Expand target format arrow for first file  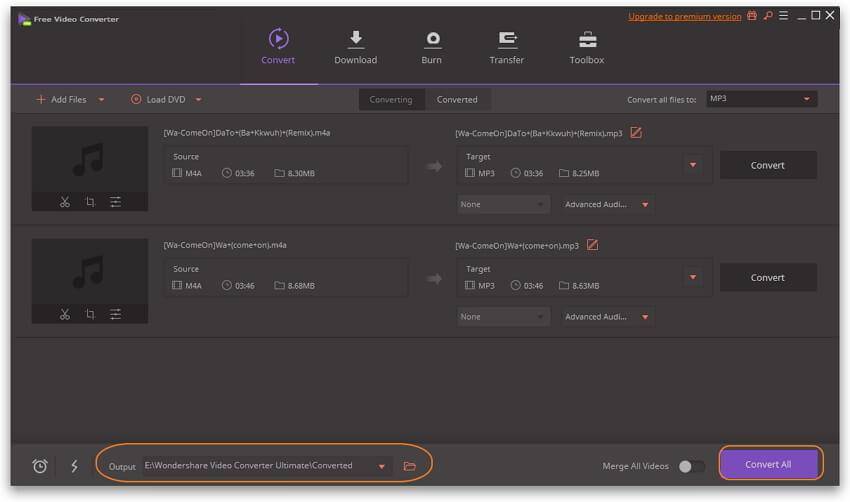tap(692, 165)
